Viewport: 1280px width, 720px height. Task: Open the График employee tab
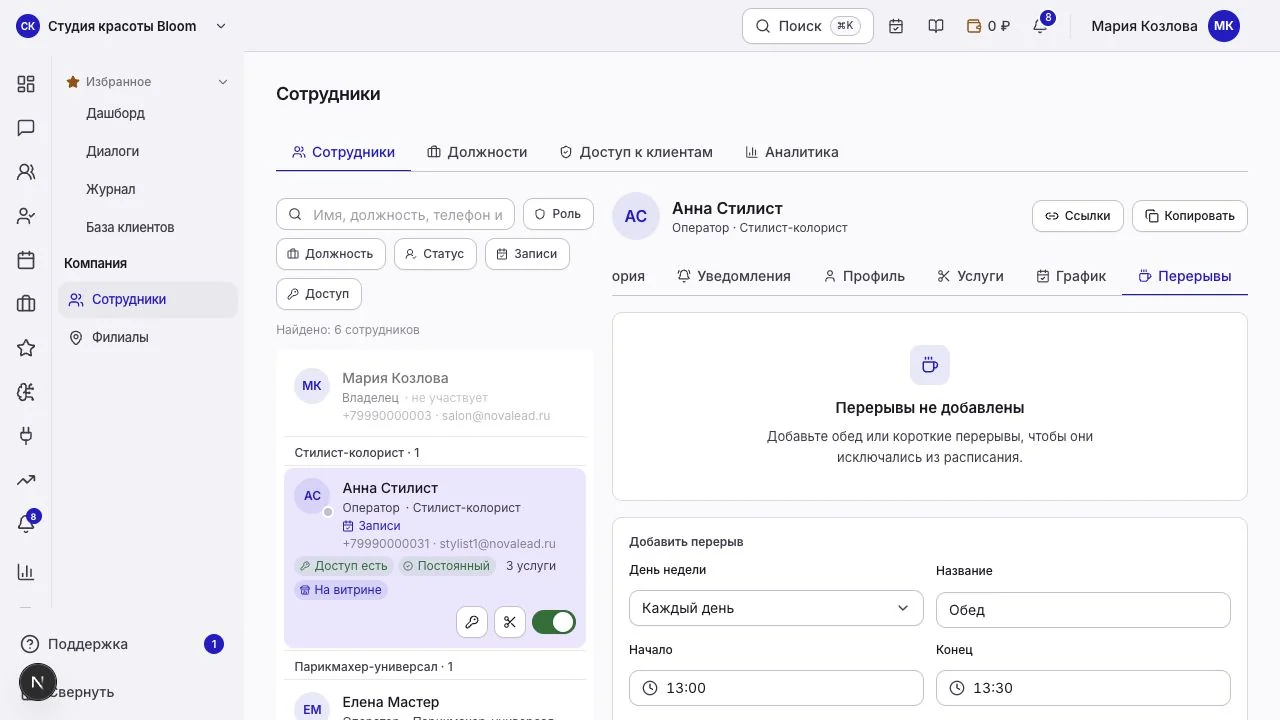pos(1071,276)
